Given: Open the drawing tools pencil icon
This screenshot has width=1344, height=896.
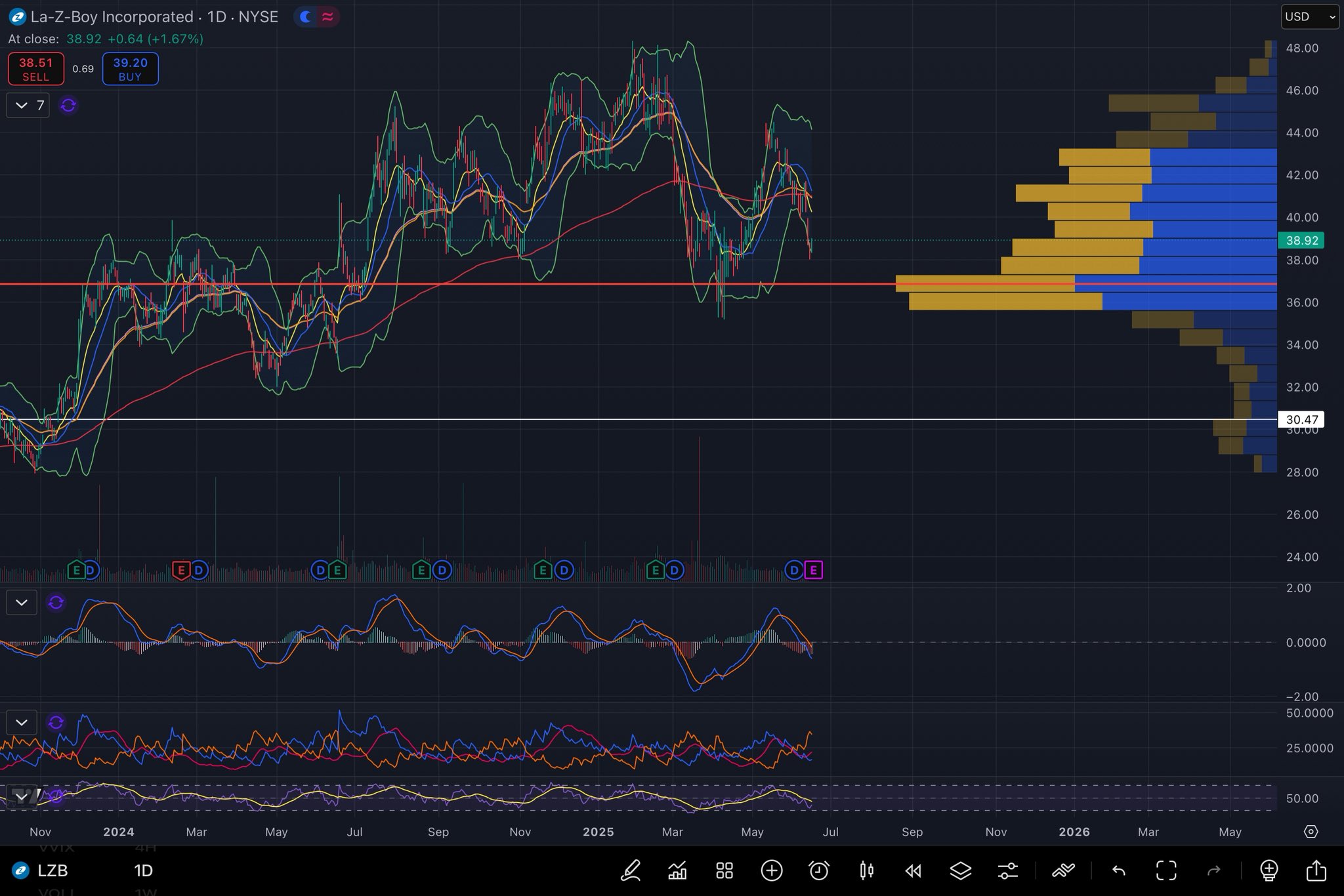Looking at the screenshot, I should (631, 870).
